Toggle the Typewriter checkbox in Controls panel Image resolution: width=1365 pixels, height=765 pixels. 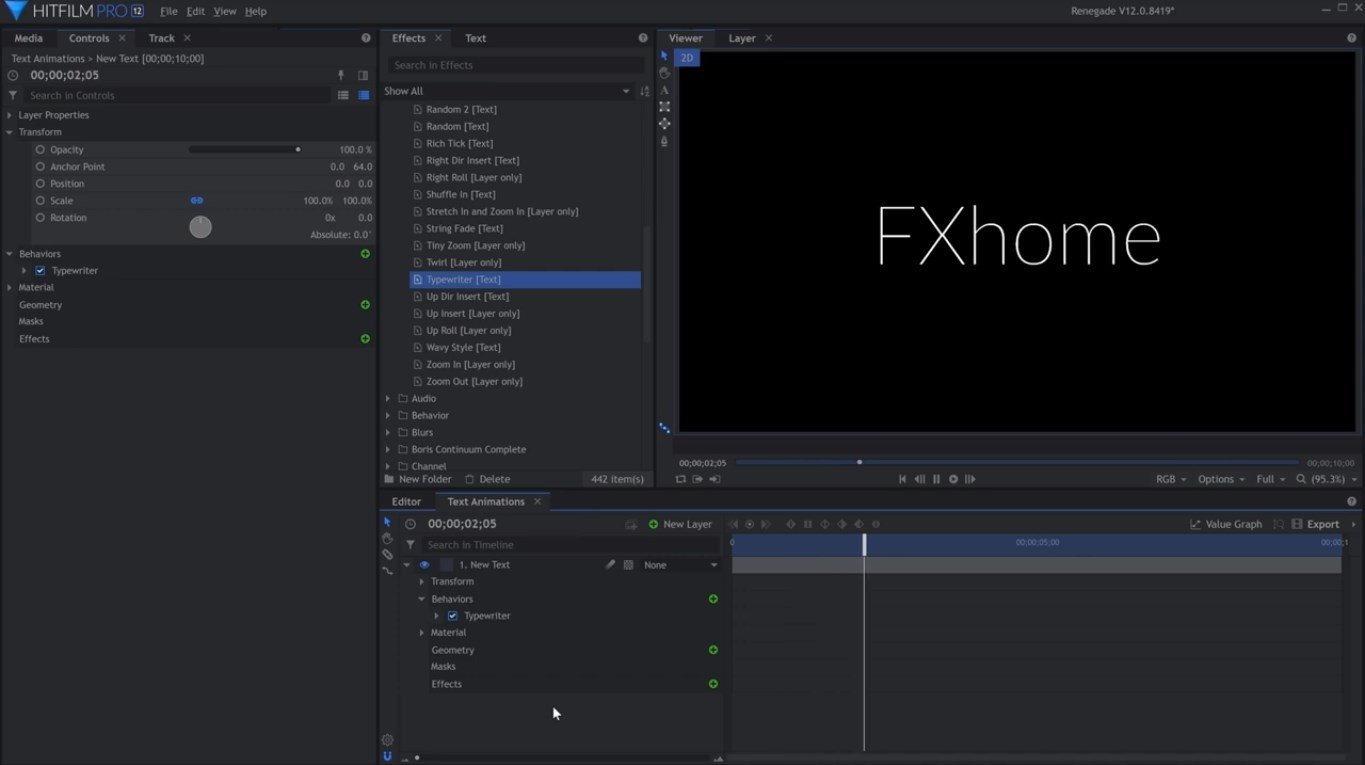40,271
